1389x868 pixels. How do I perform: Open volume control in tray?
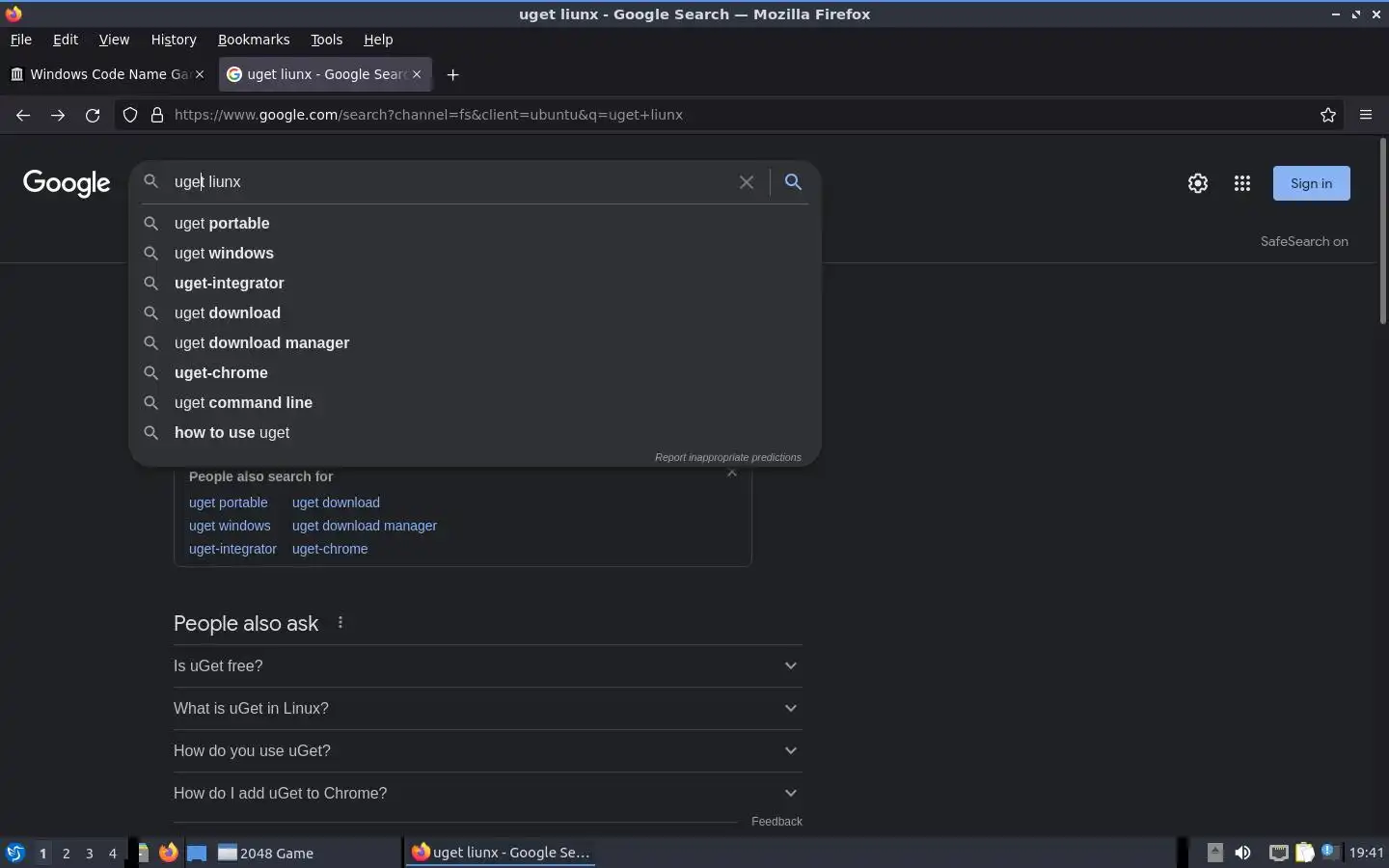pos(1242,853)
